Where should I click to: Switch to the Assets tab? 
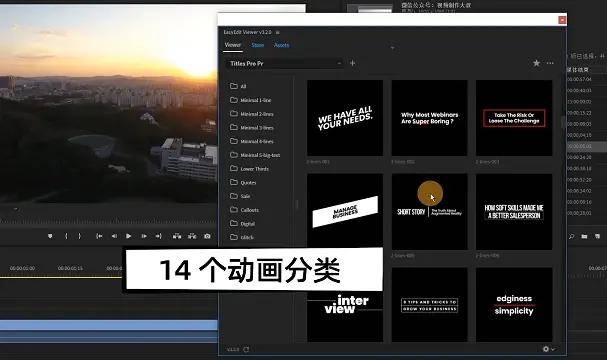coord(281,45)
